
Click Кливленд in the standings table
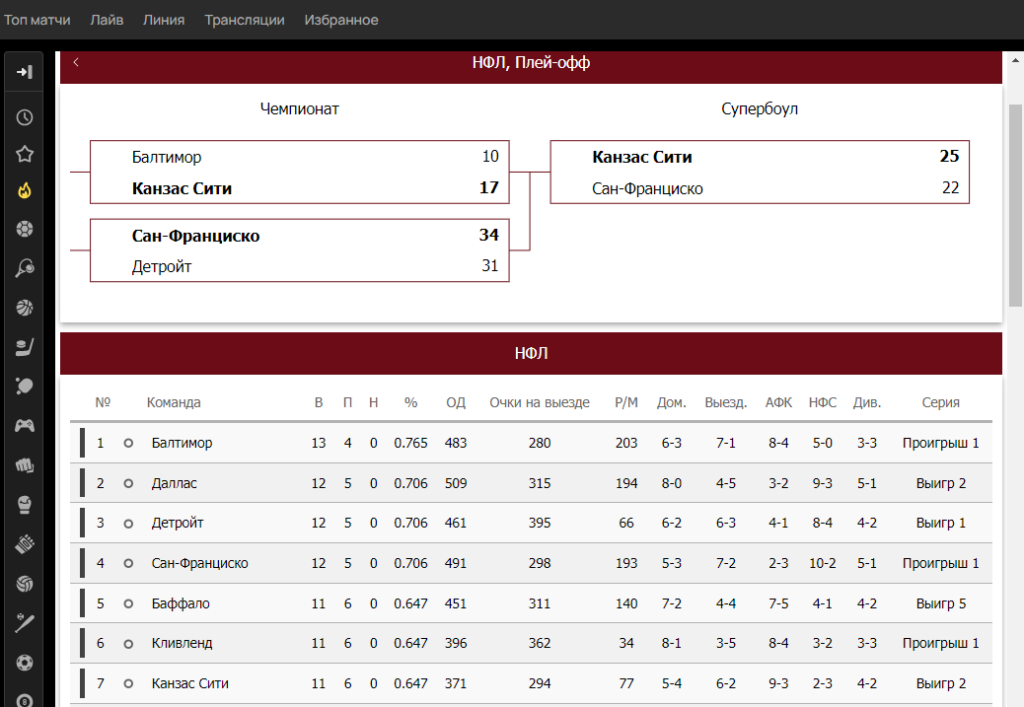182,643
